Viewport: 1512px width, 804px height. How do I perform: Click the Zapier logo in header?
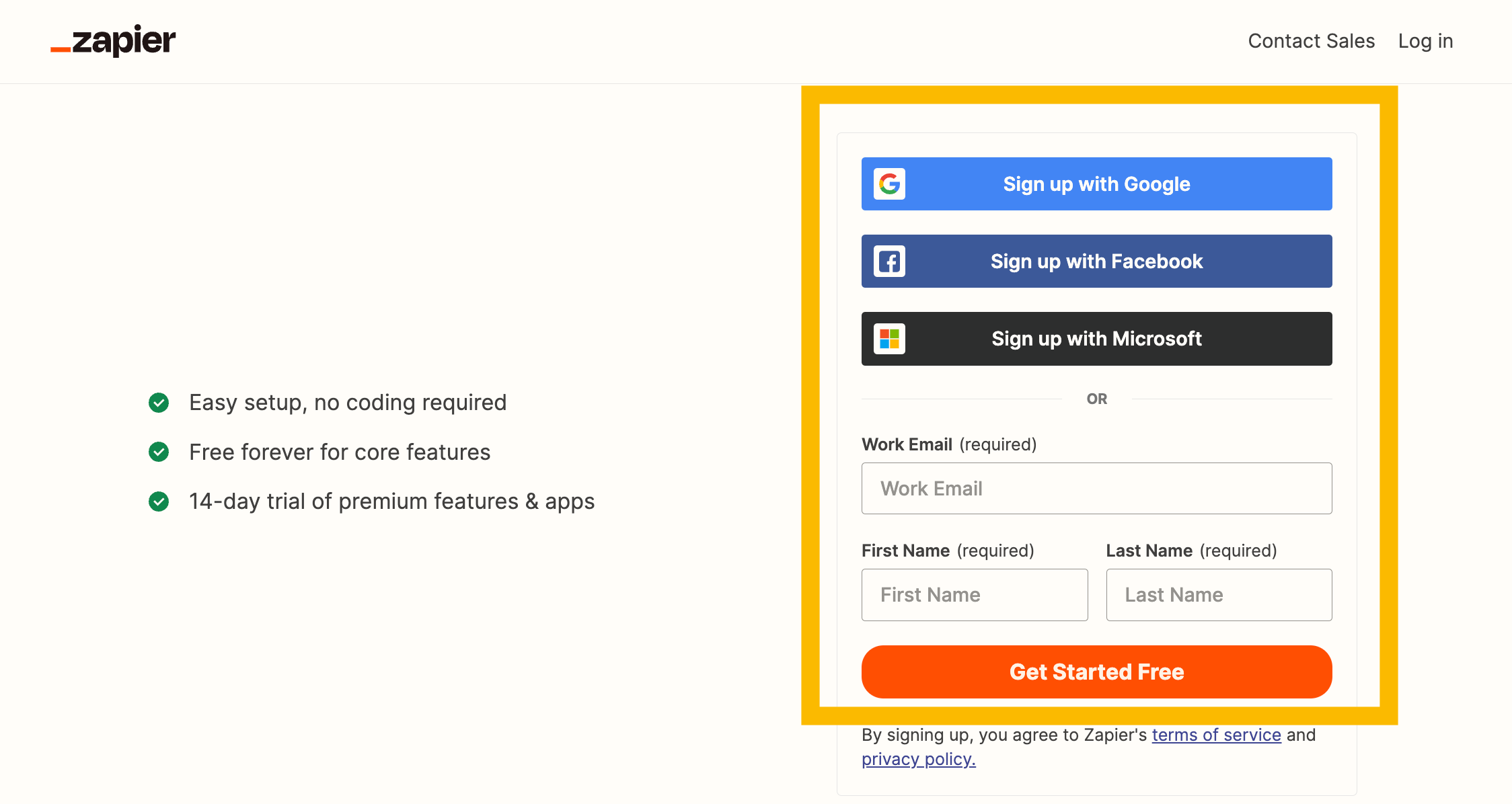[113, 41]
